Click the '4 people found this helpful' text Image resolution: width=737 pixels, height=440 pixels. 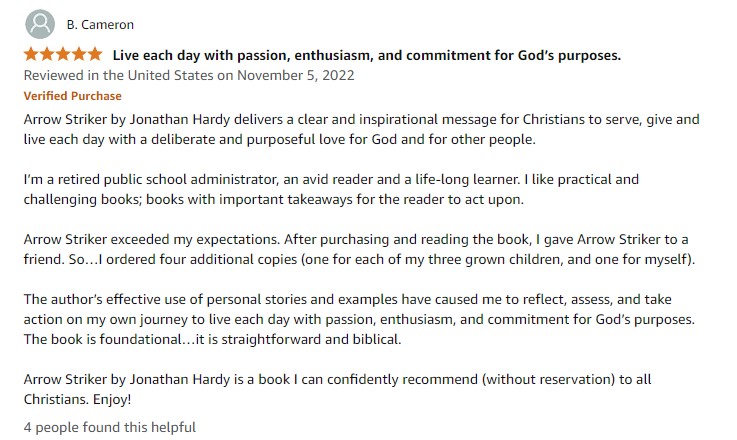110,427
